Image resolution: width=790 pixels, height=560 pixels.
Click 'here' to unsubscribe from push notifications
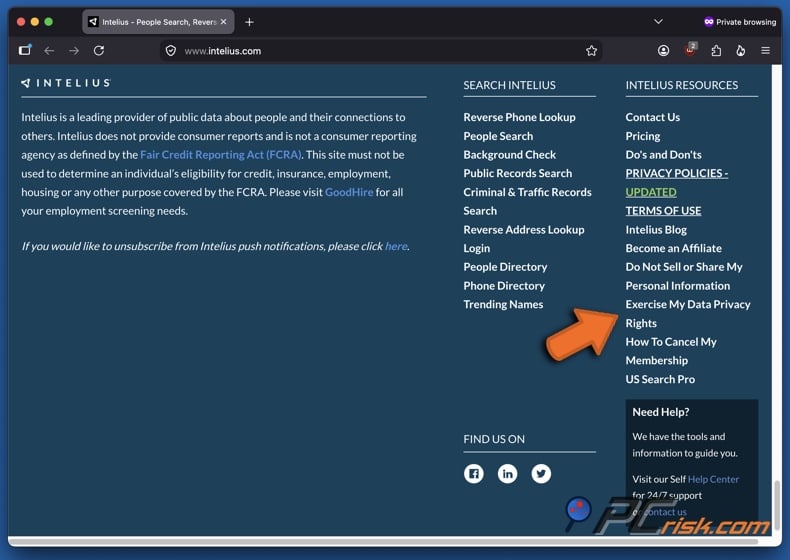pyautogui.click(x=396, y=246)
